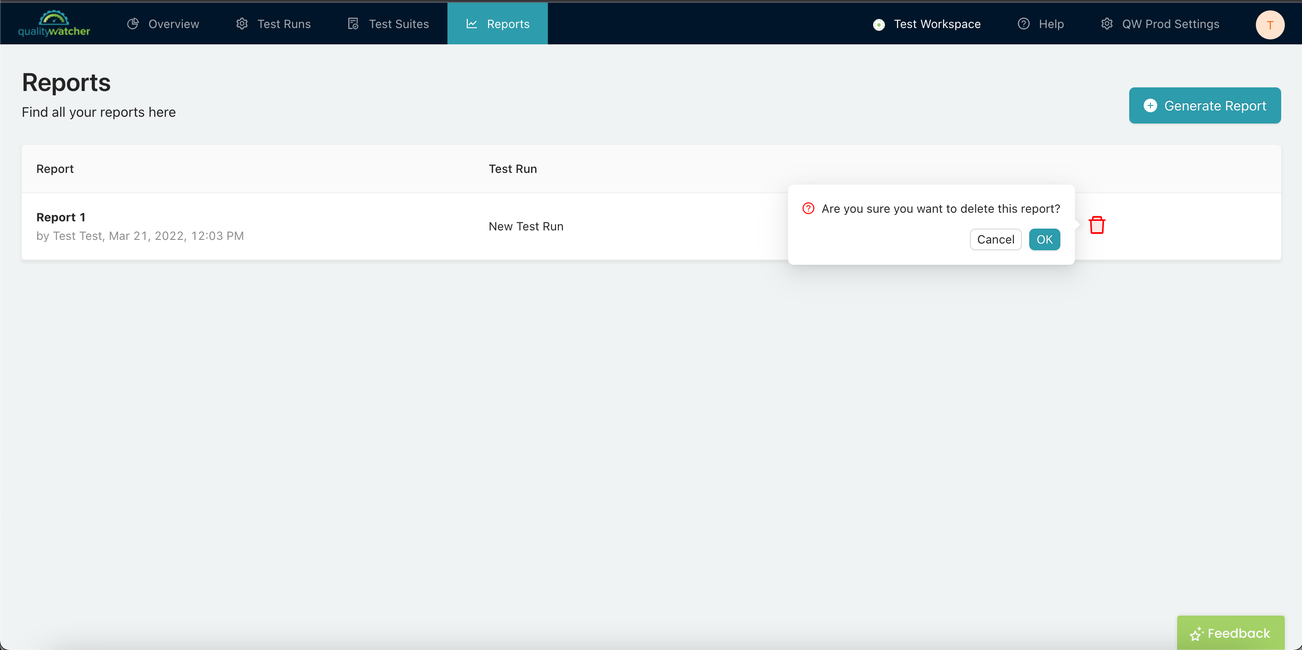Click the delete confirmation question text
Screen dimensions: 1302x650
[x=941, y=209]
